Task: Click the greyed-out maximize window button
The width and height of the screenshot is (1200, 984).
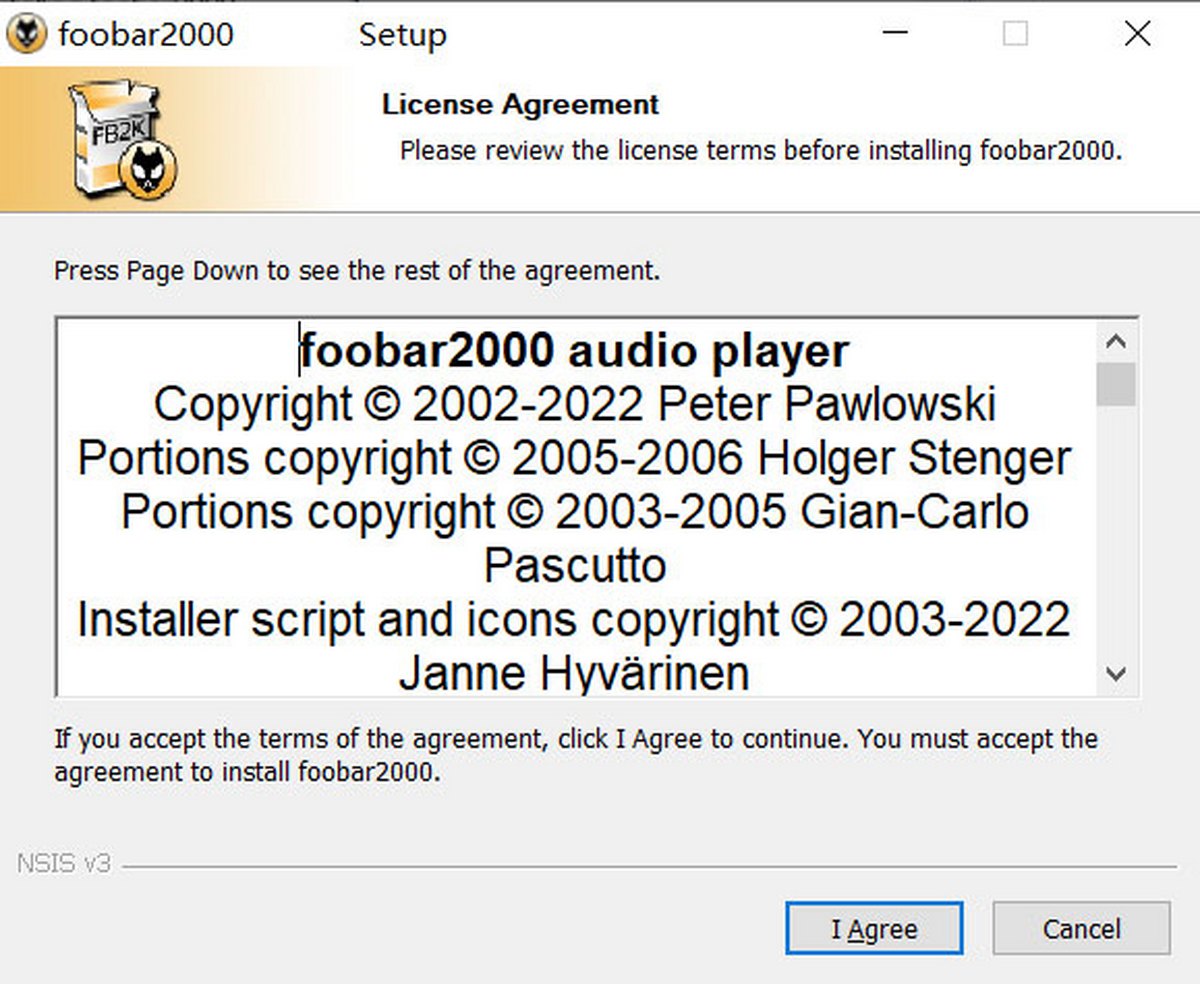Action: (1015, 35)
